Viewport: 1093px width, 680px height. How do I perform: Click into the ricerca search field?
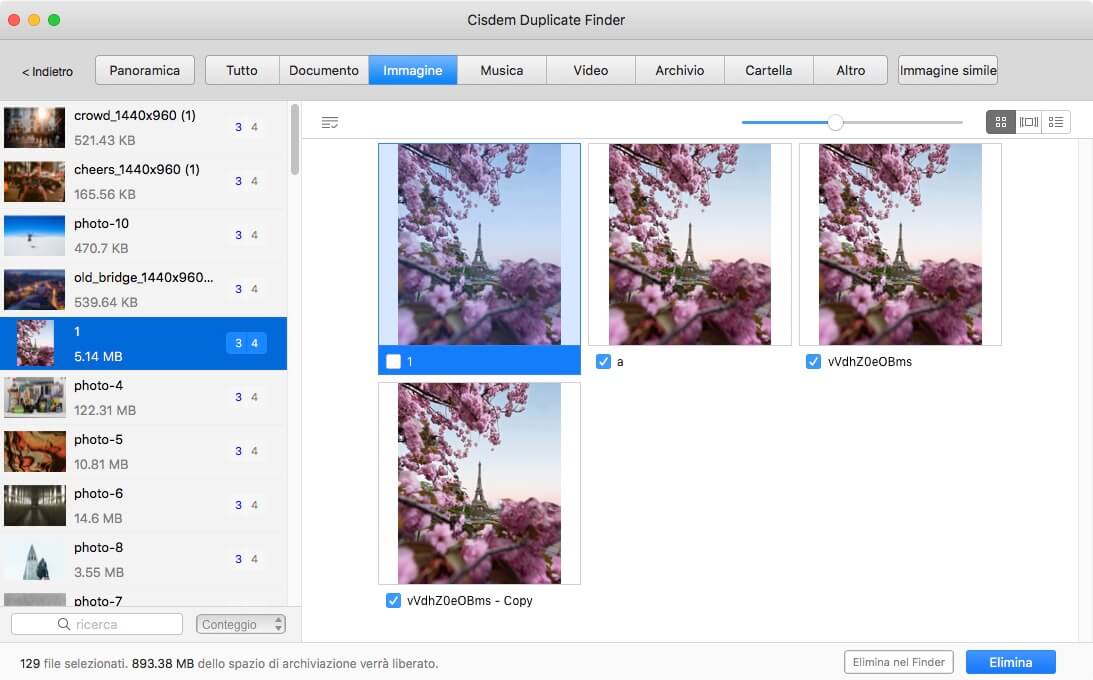click(x=110, y=625)
